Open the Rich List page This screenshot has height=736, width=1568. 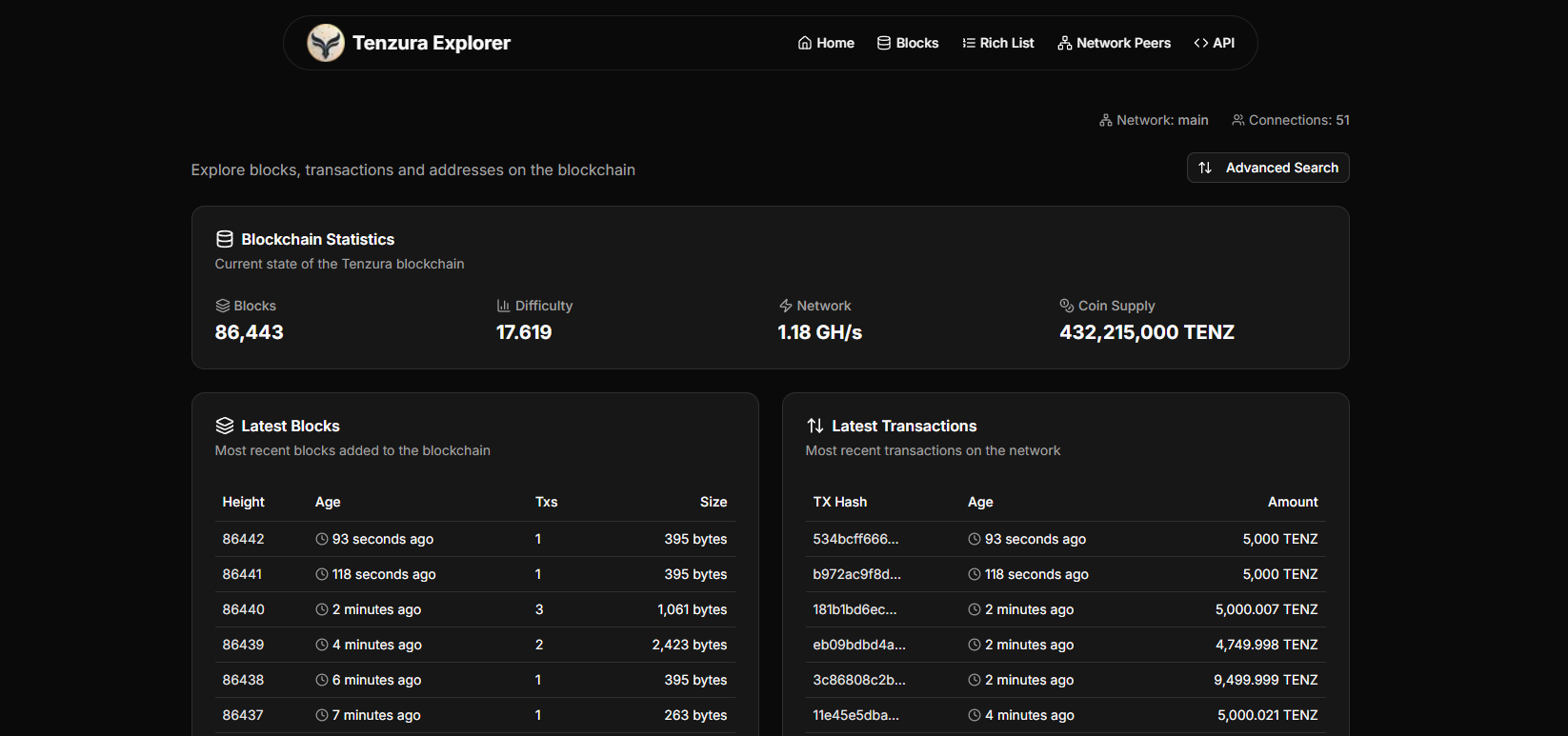tap(998, 43)
